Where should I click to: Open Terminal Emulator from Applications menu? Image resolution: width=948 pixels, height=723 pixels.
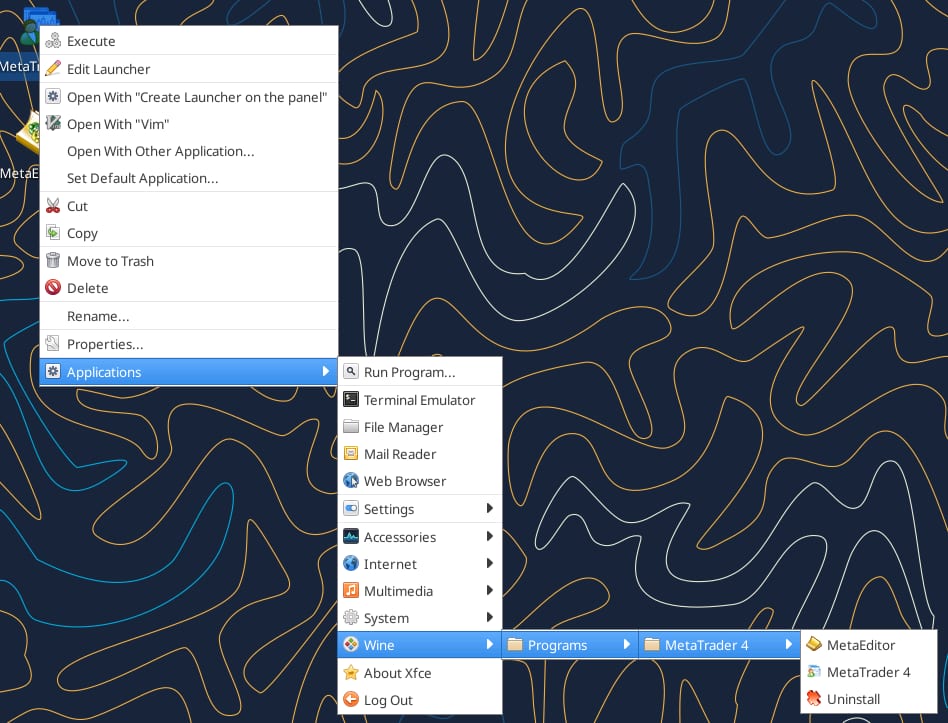pyautogui.click(x=419, y=400)
